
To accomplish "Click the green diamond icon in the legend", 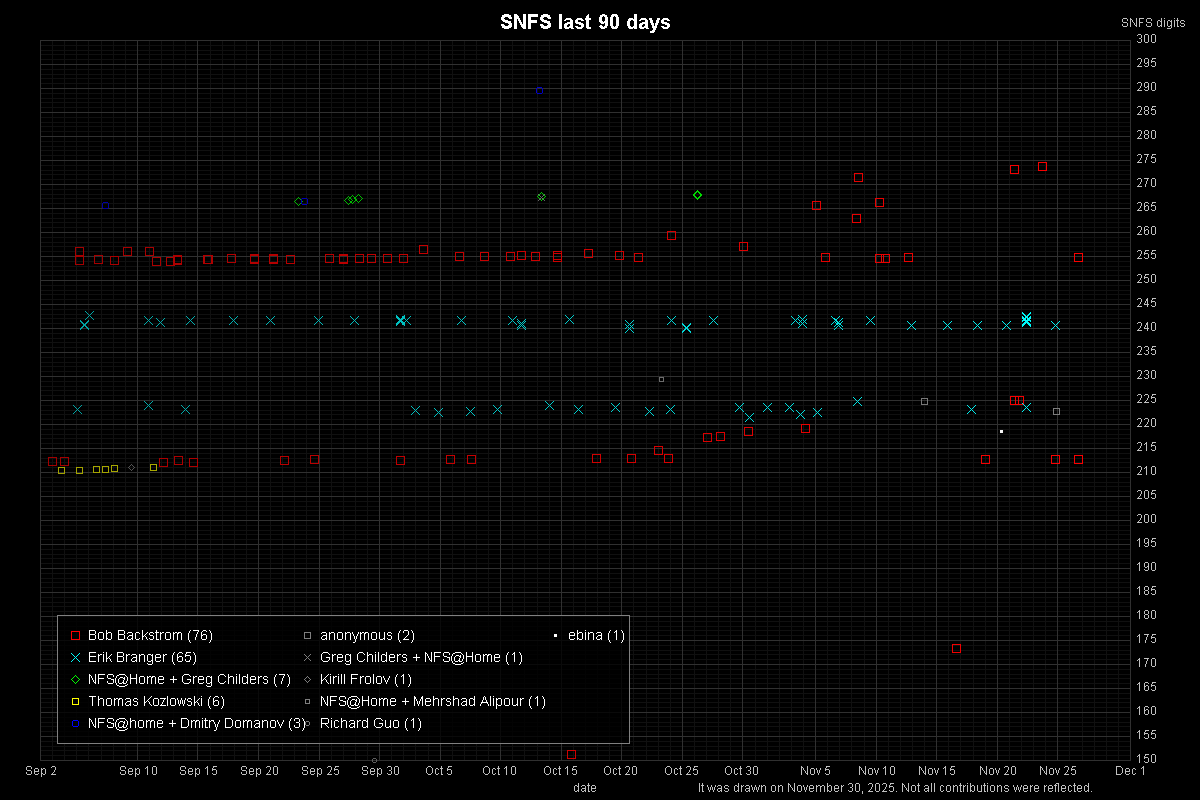I will (x=75, y=679).
